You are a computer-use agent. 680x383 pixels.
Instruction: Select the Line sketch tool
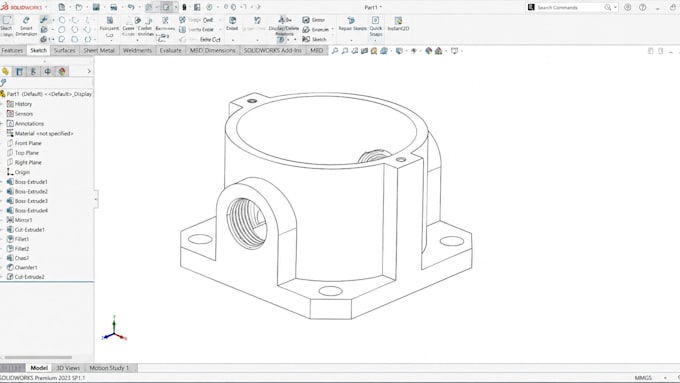(44, 20)
